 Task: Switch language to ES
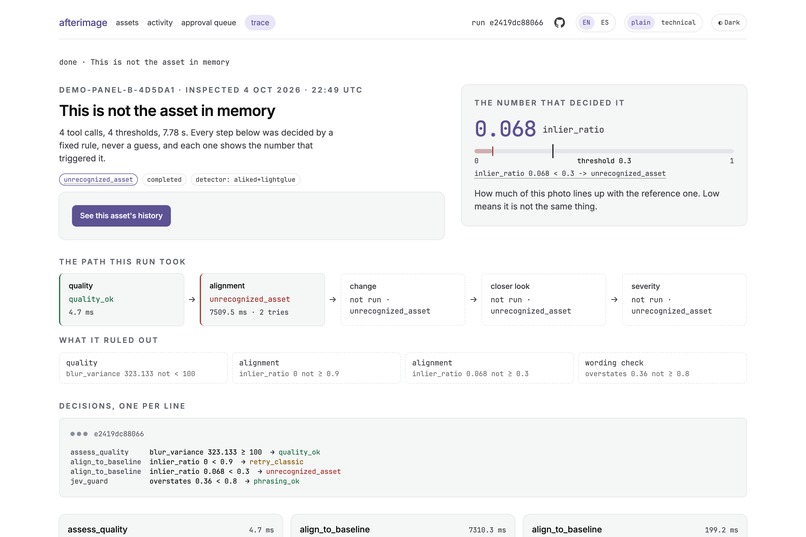604,23
